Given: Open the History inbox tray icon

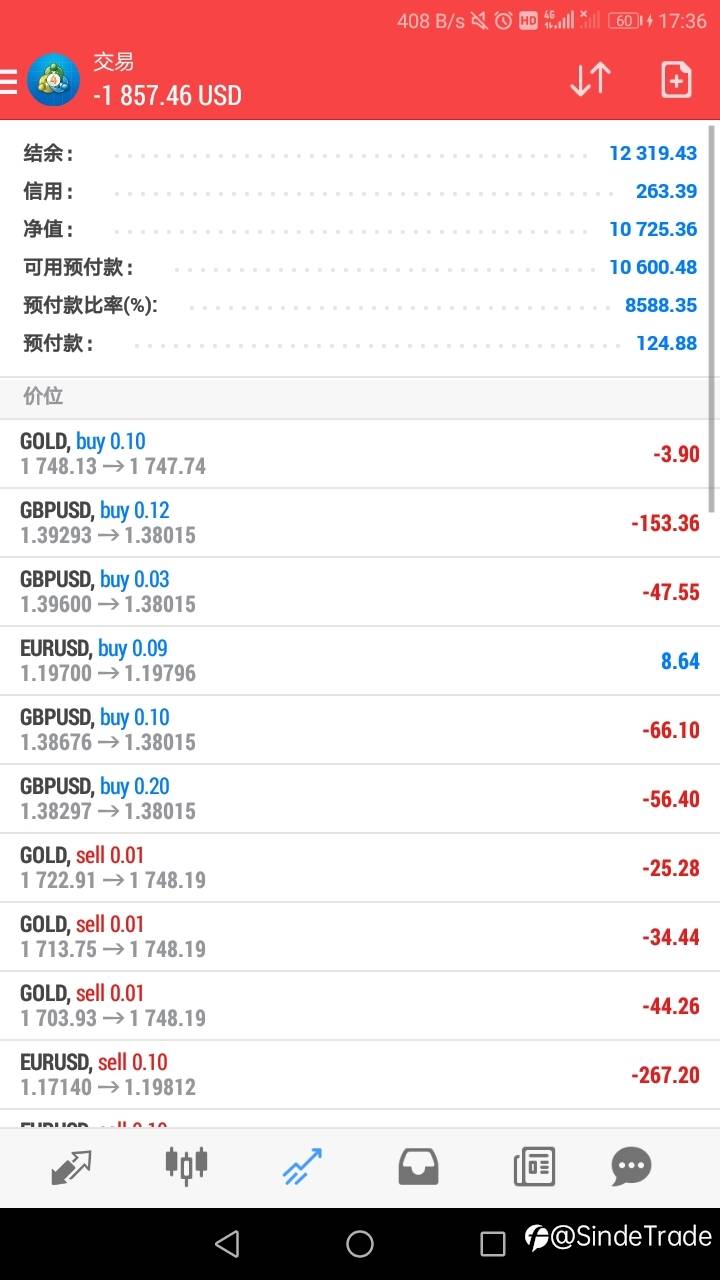Looking at the screenshot, I should tap(418, 1166).
